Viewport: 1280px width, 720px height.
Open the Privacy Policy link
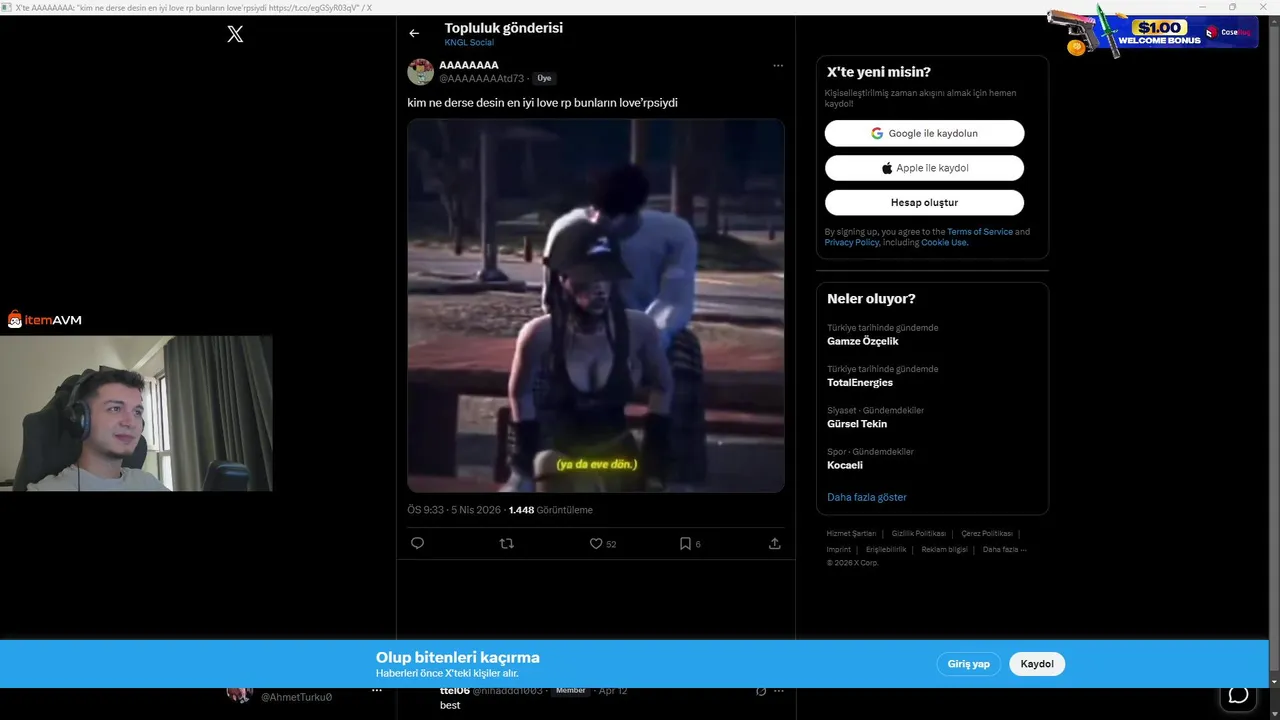coord(852,243)
